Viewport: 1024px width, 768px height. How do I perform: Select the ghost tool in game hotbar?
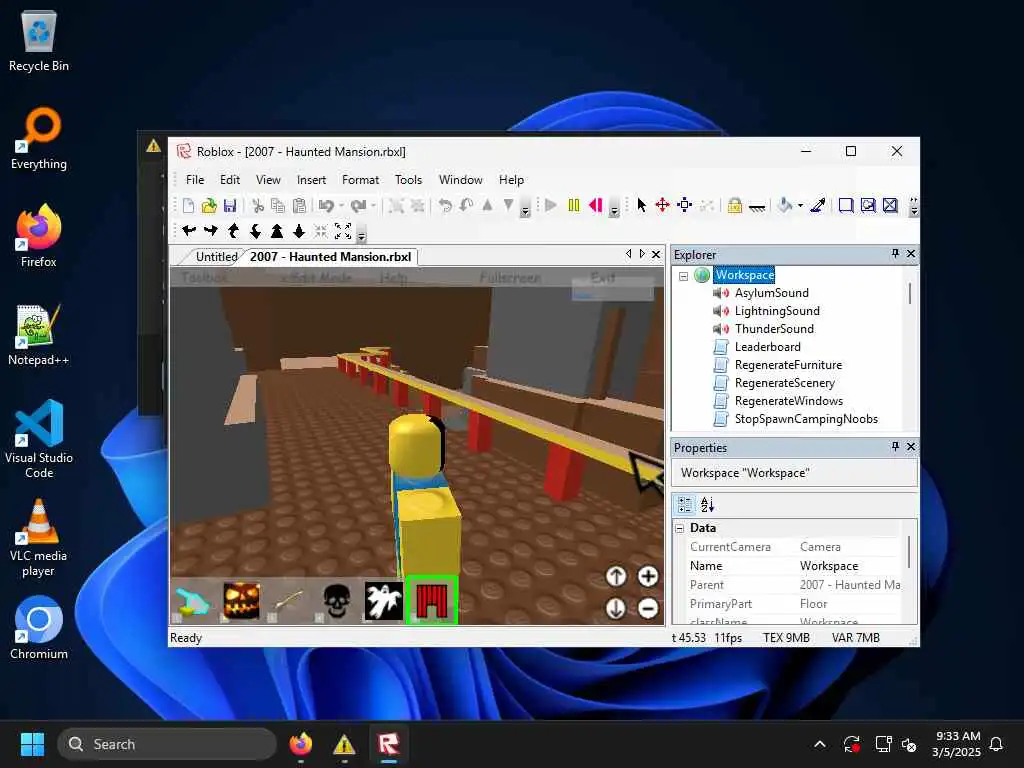coord(383,601)
